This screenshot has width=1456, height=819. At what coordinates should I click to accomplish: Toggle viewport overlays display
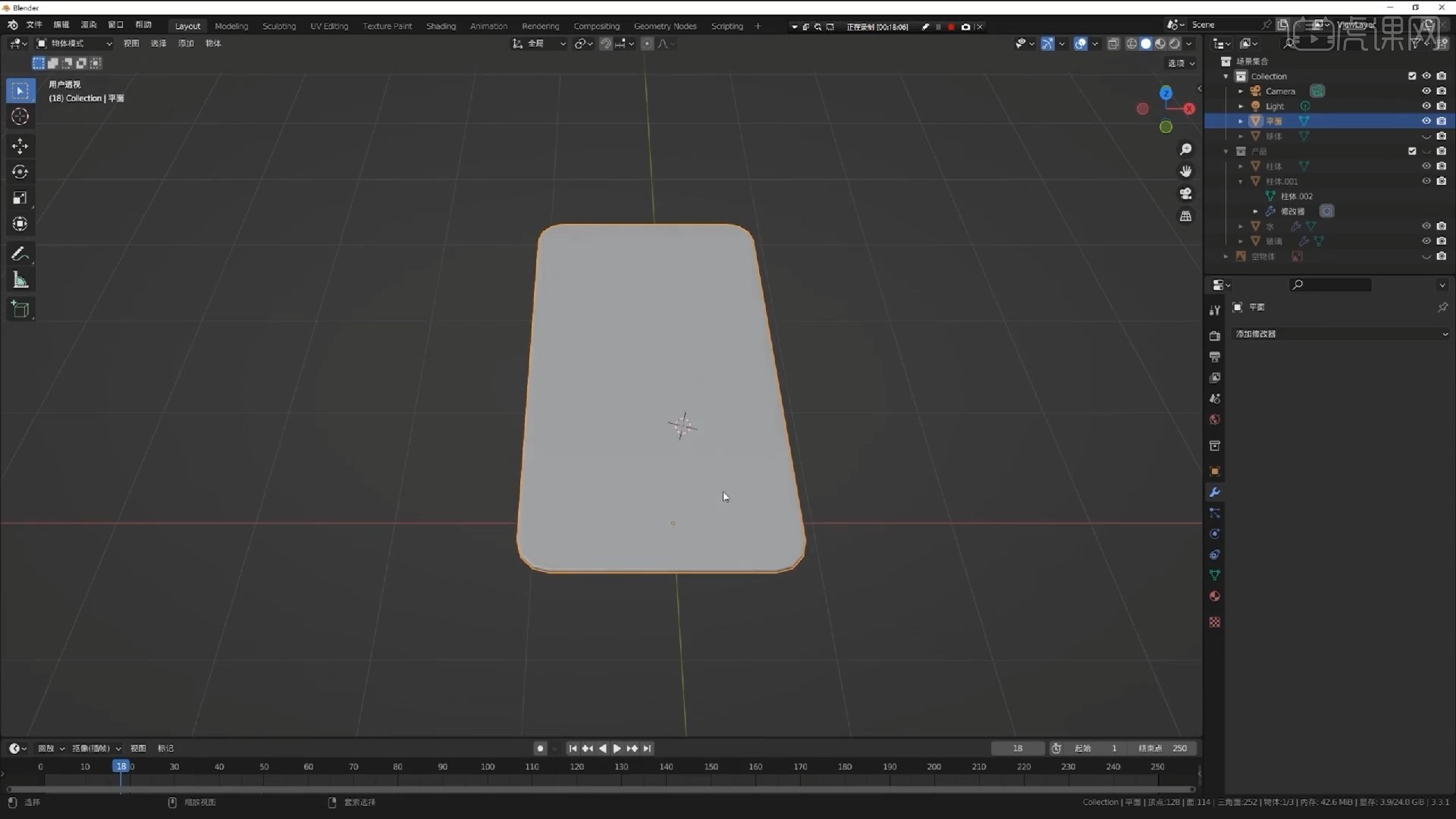coord(1081,44)
